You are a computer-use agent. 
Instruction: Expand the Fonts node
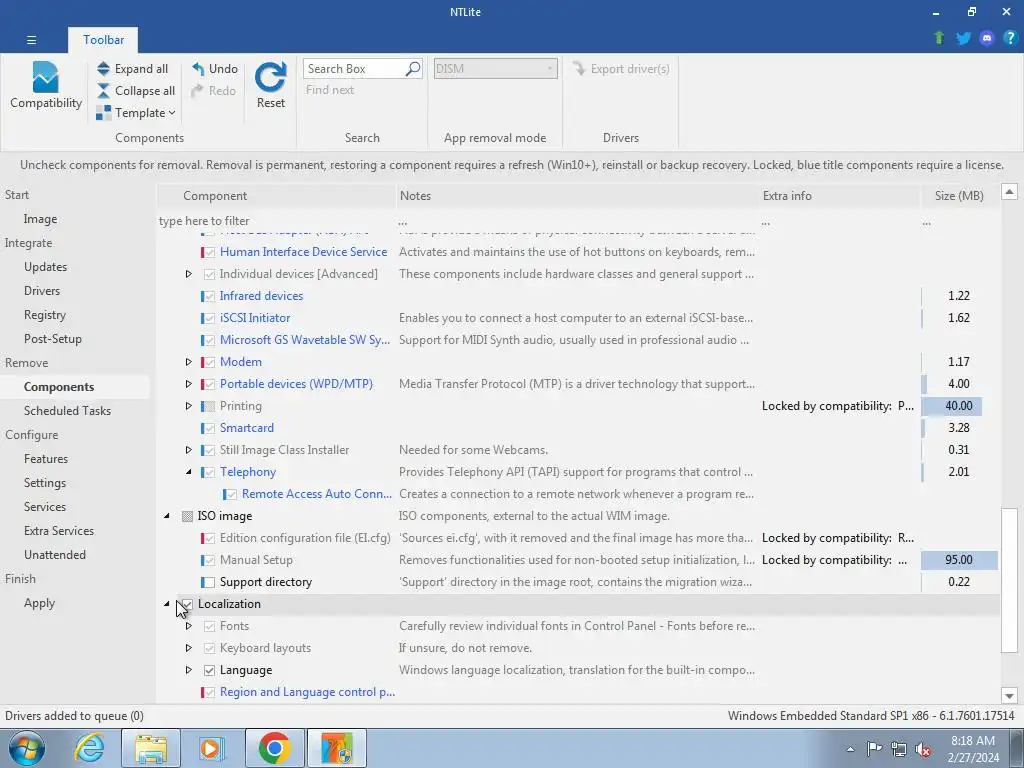(188, 626)
